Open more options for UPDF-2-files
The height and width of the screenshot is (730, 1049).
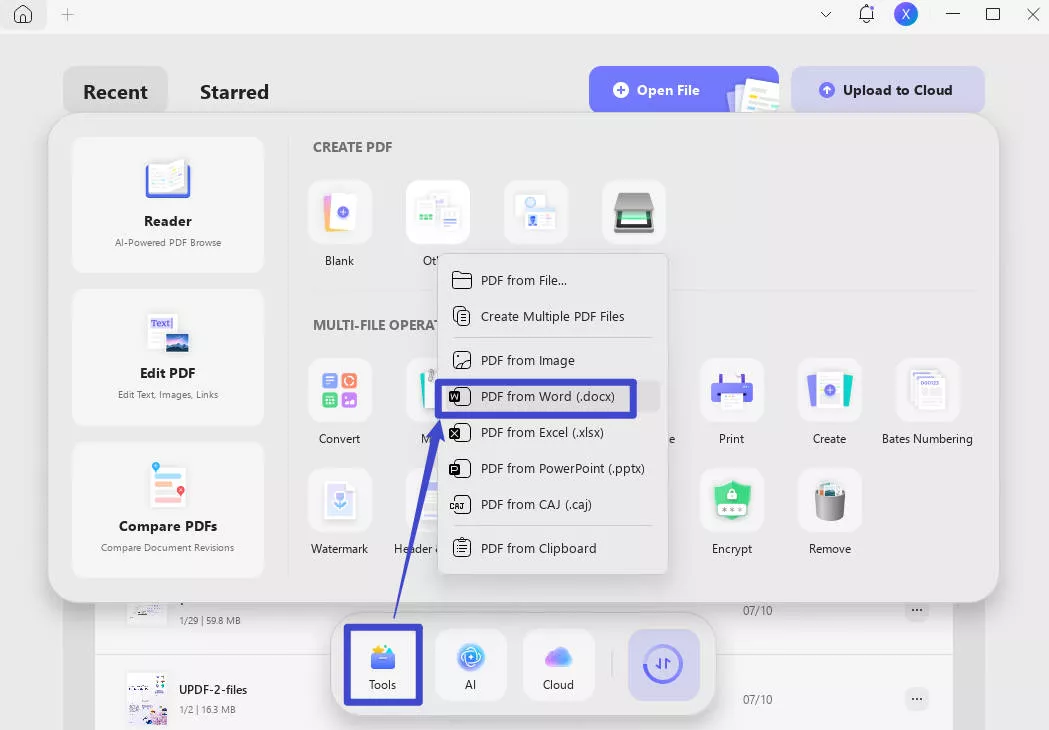tap(916, 698)
